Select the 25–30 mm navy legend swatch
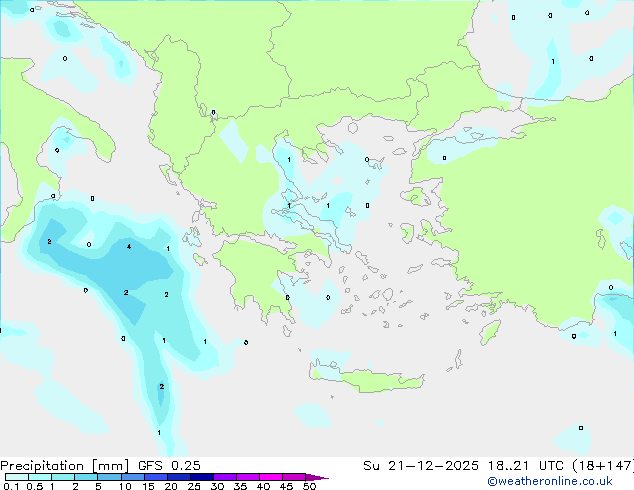 click(202, 477)
